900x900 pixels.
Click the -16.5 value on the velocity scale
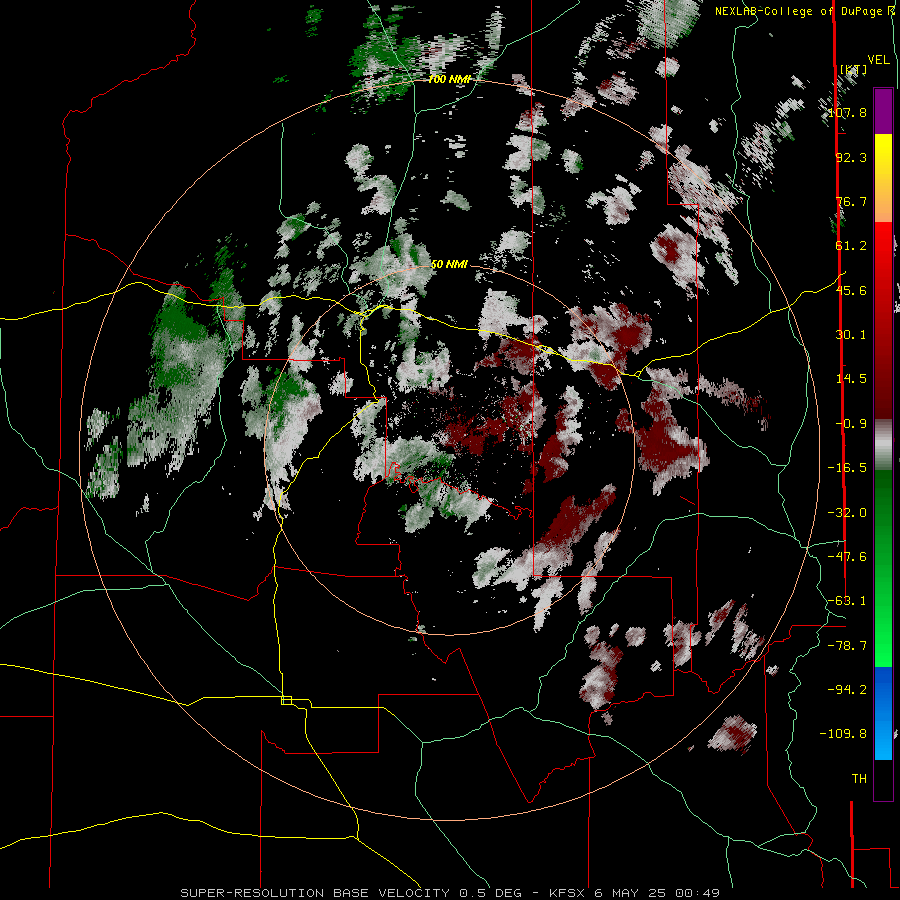pos(848,468)
